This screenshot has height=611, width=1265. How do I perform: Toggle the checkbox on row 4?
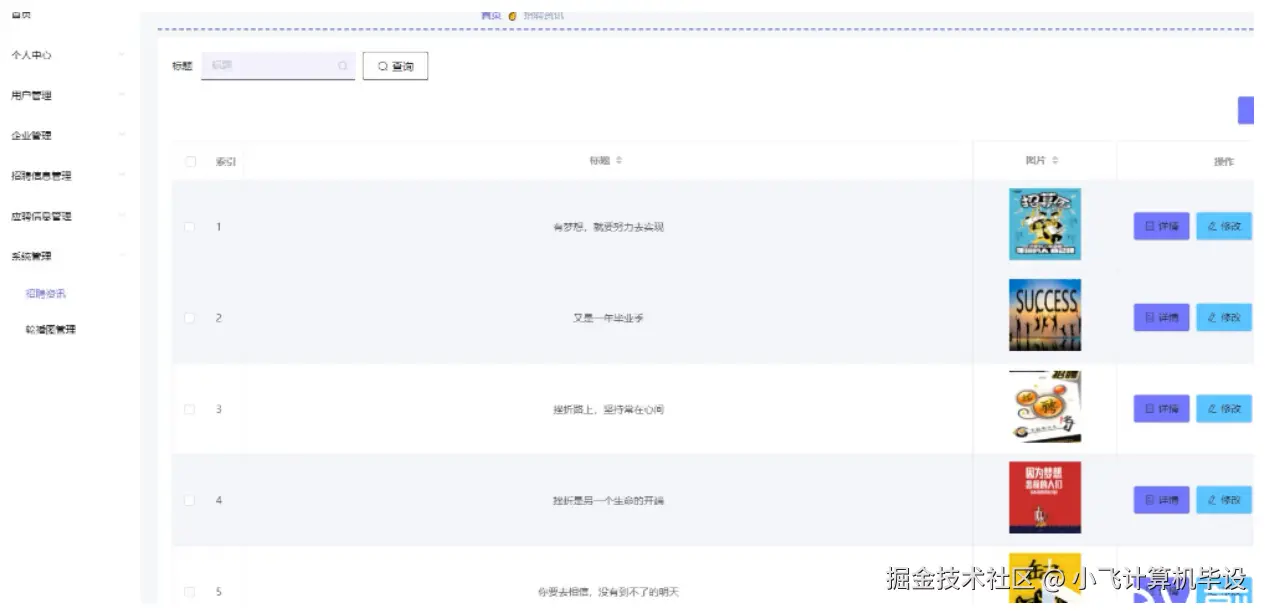click(x=190, y=500)
